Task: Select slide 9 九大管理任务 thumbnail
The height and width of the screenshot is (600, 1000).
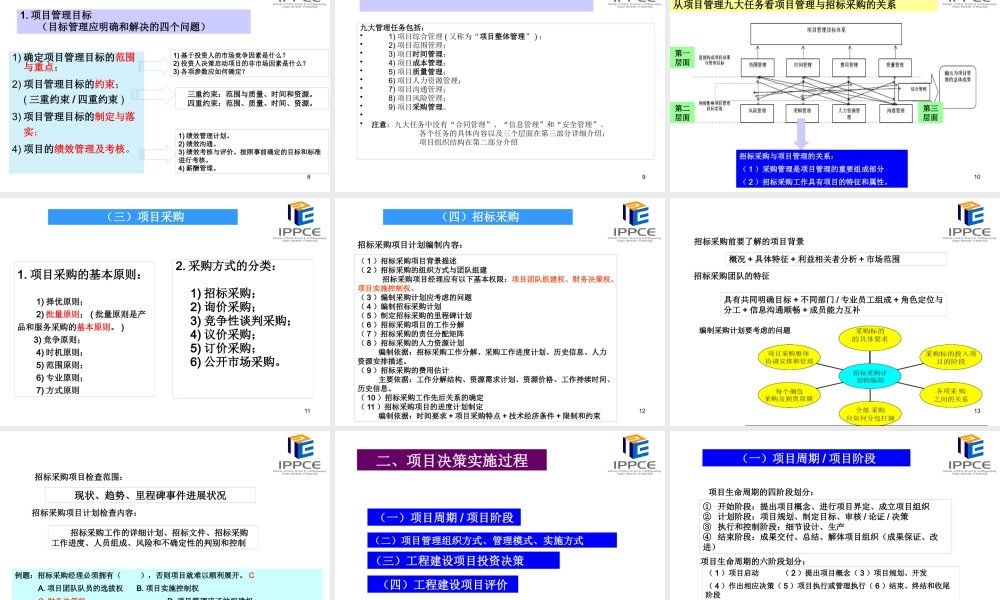Action: coord(500,94)
